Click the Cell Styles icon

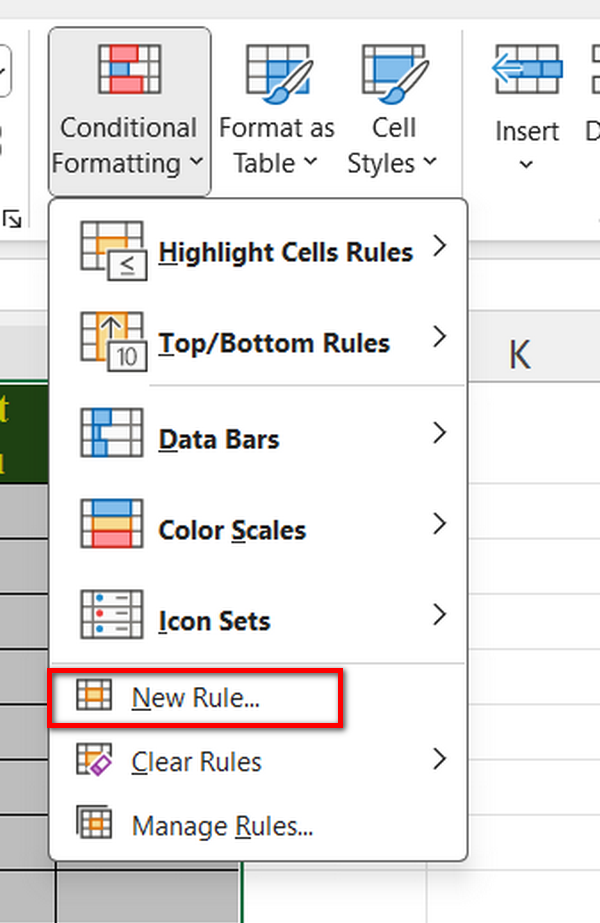pos(394,70)
